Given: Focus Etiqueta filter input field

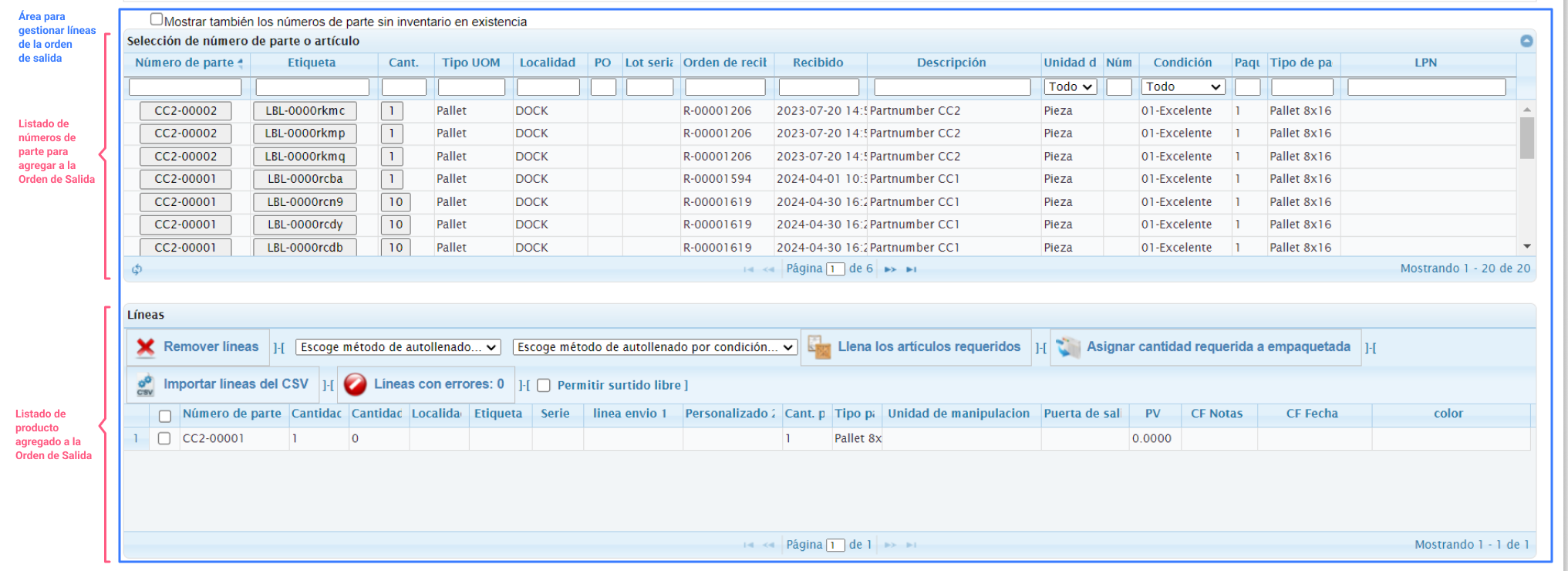Looking at the screenshot, I should click(312, 87).
